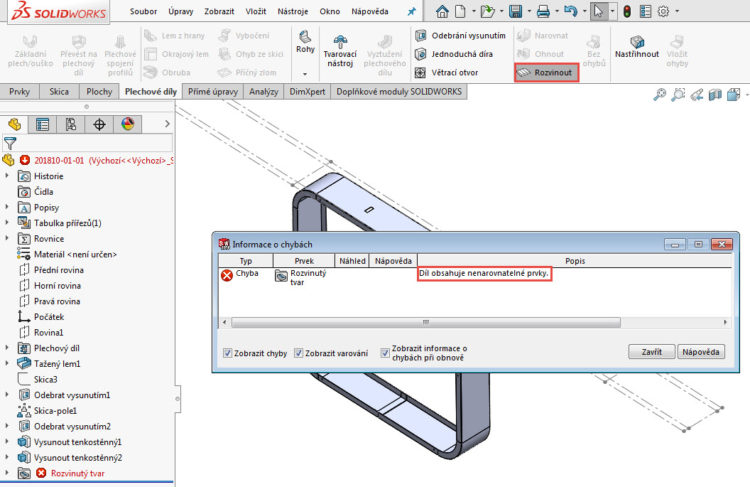
Task: Click the Section view icon in view toolbar
Action: (715, 95)
